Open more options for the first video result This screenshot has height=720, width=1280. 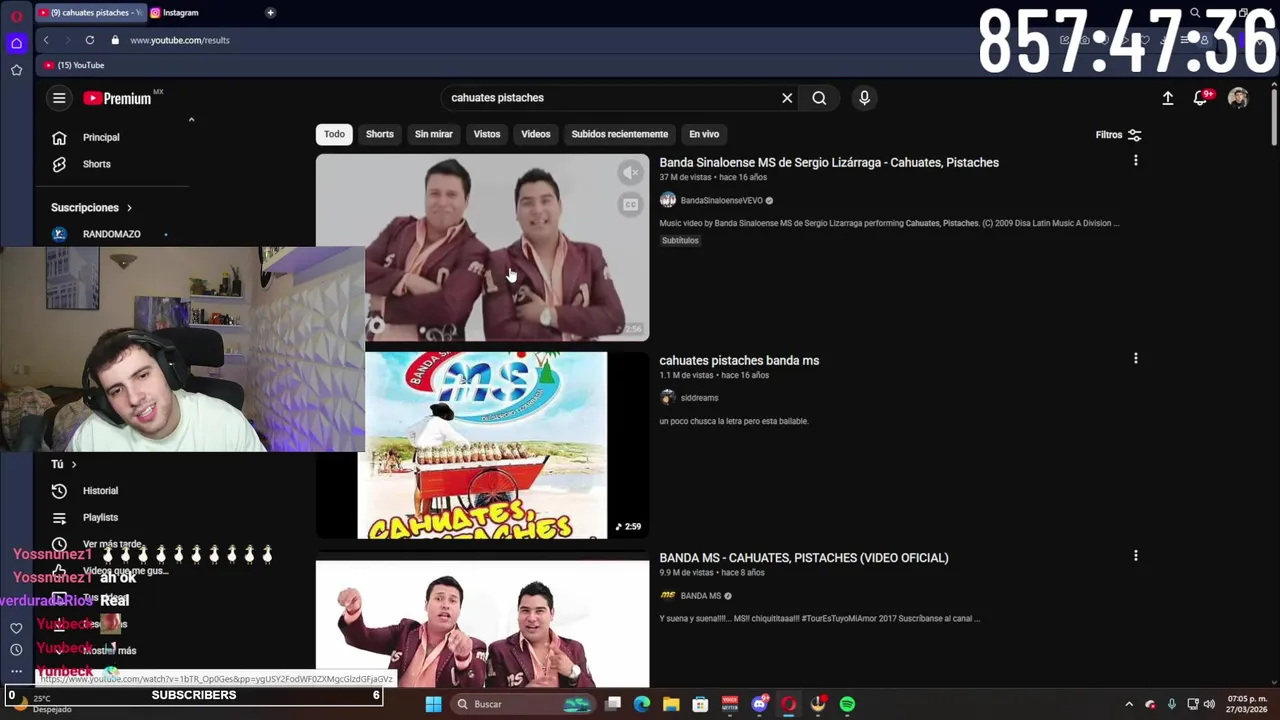tap(1135, 161)
